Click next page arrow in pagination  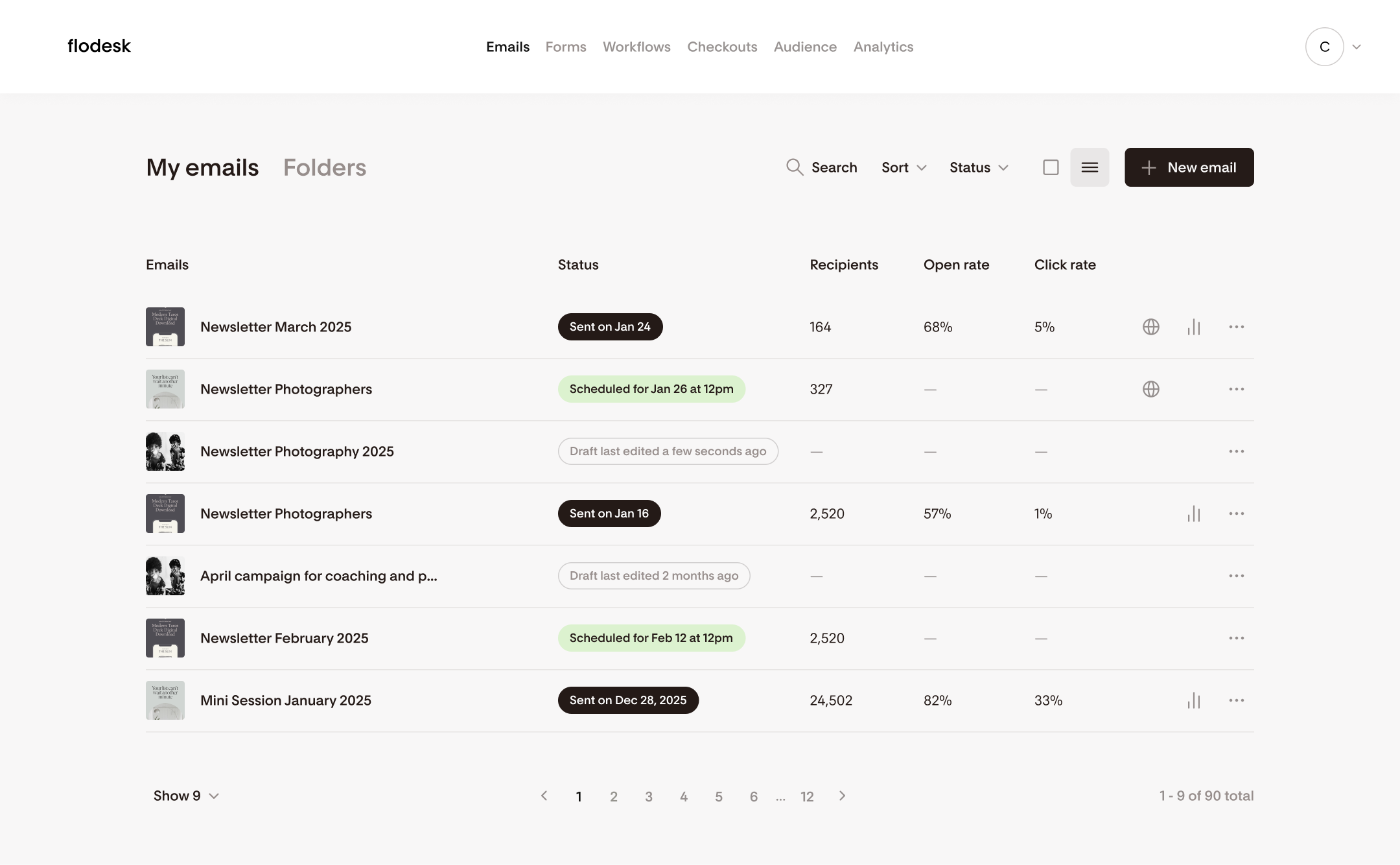click(842, 796)
